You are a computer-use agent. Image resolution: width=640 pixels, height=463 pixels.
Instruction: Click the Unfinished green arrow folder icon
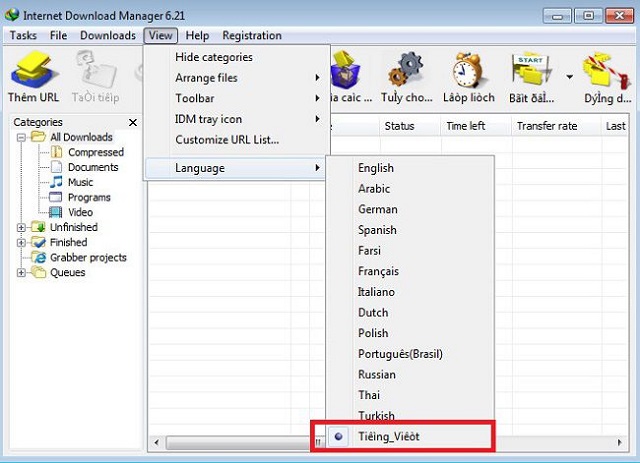(x=38, y=227)
